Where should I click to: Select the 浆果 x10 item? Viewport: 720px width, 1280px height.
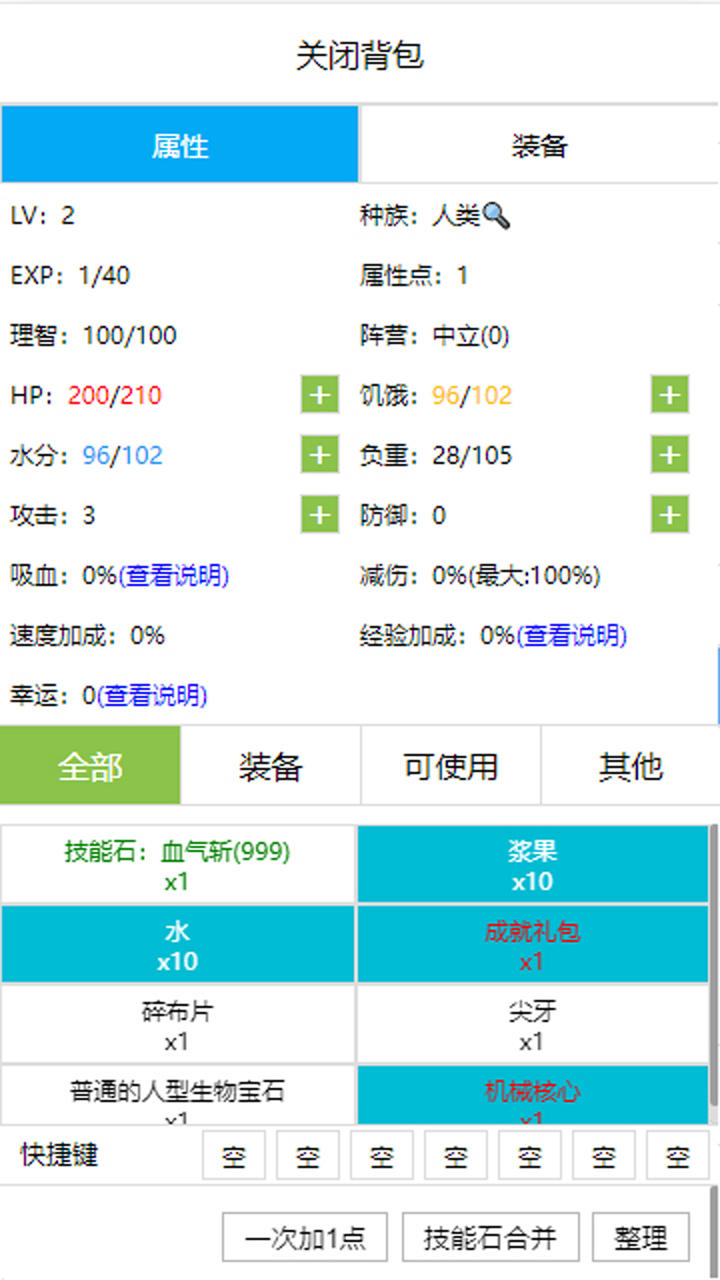click(x=532, y=866)
